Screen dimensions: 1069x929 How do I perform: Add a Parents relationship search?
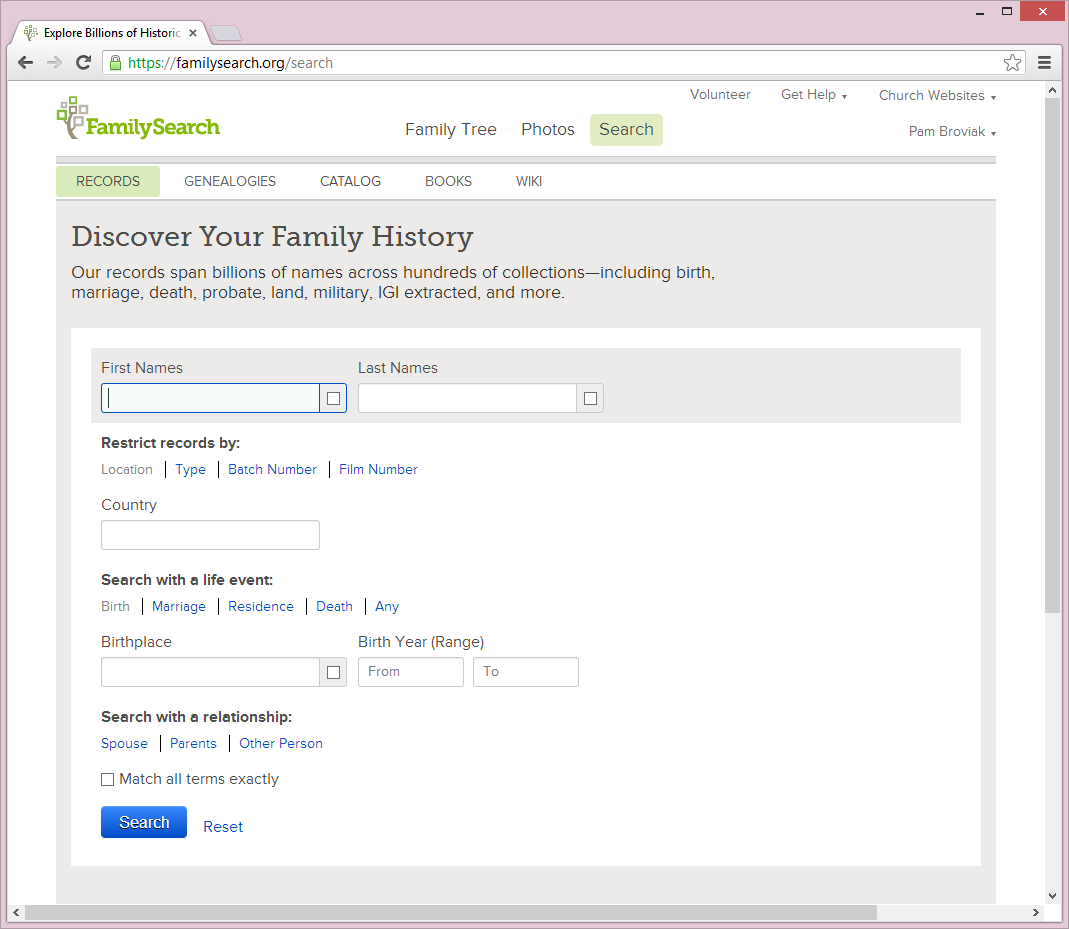[193, 744]
